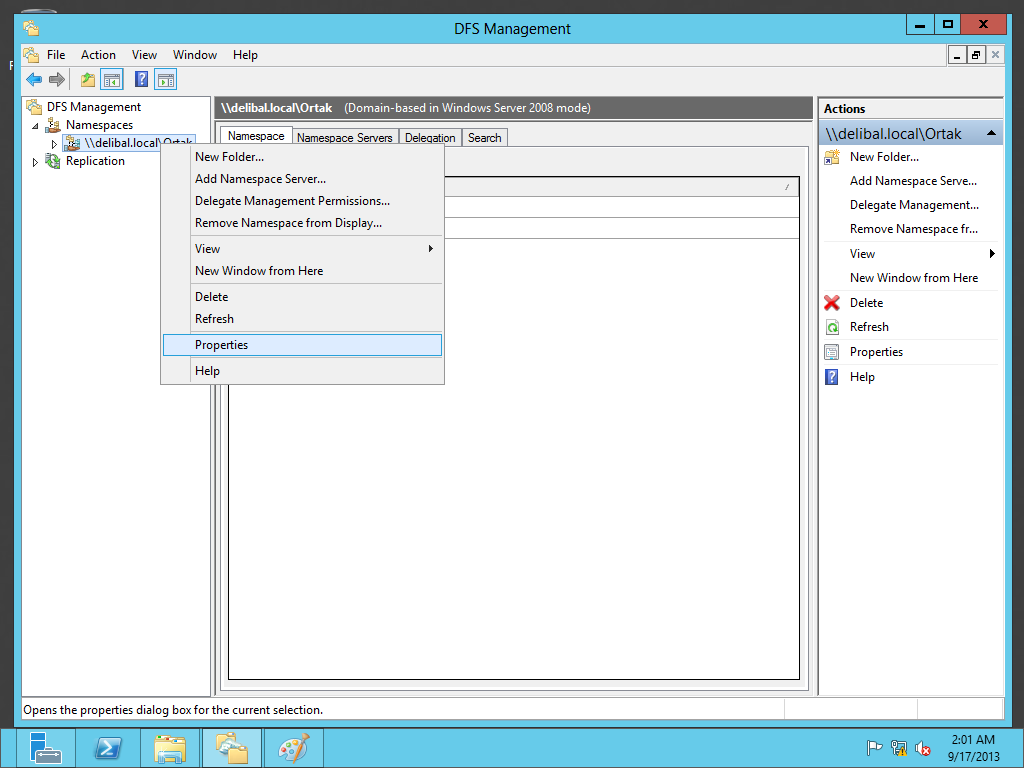
Task: Click the blue Help toolbar icon
Action: pyautogui.click(x=142, y=80)
